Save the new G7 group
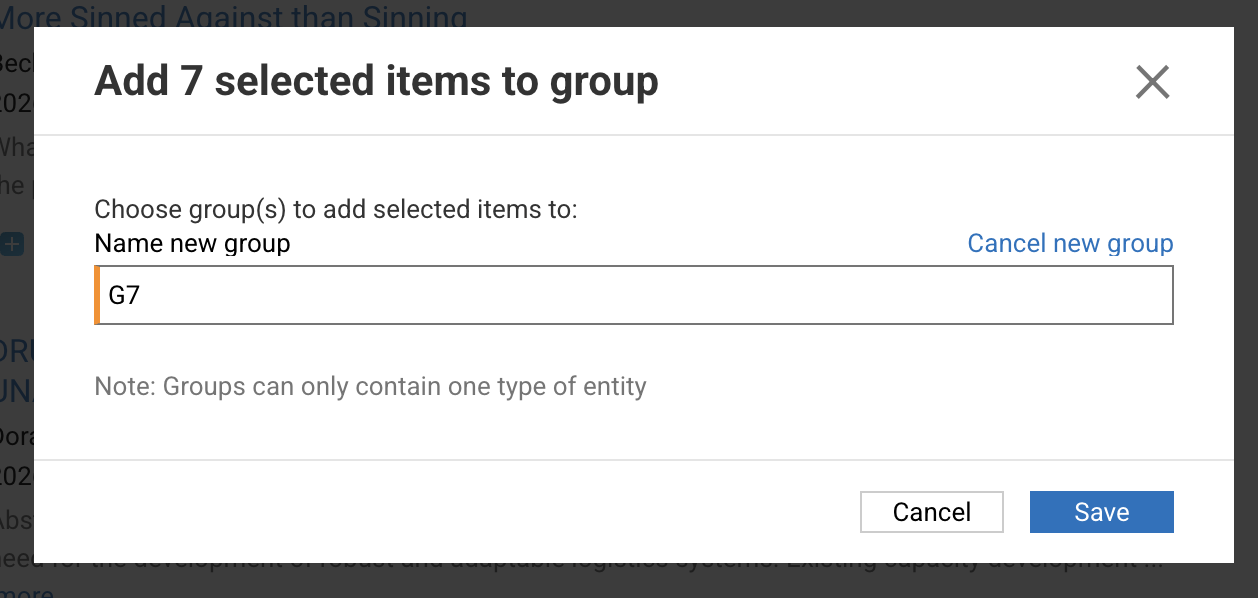 1101,512
